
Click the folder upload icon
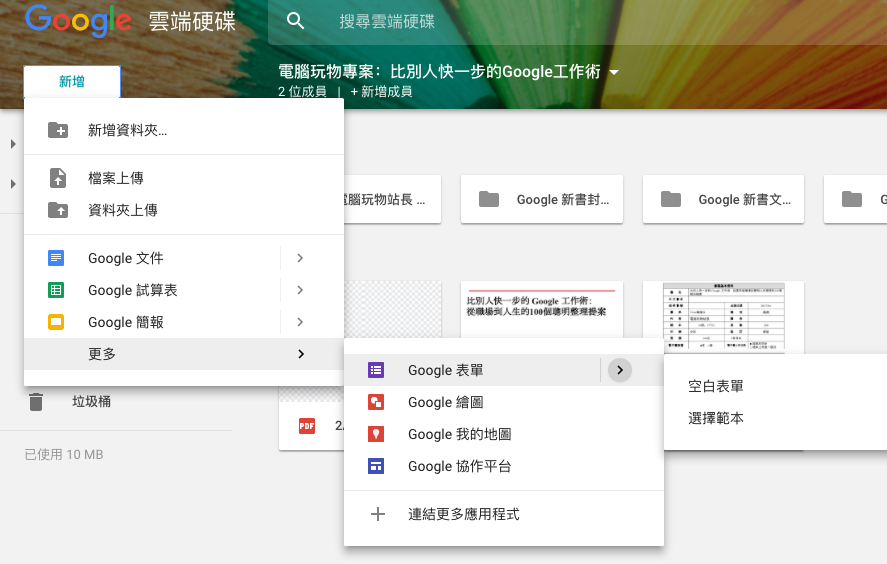tap(58, 210)
